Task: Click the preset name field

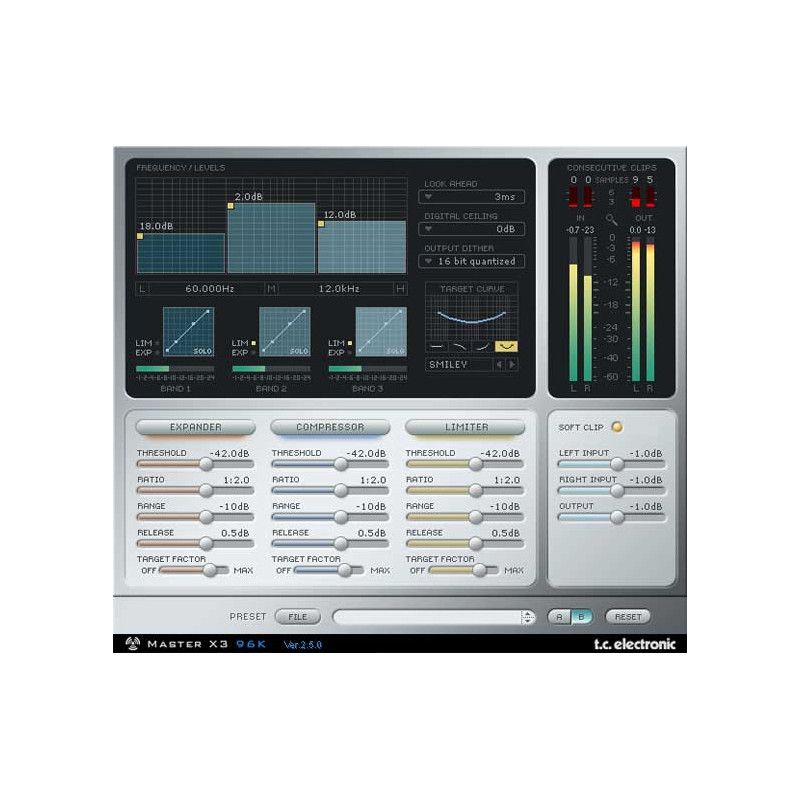Action: (x=427, y=617)
